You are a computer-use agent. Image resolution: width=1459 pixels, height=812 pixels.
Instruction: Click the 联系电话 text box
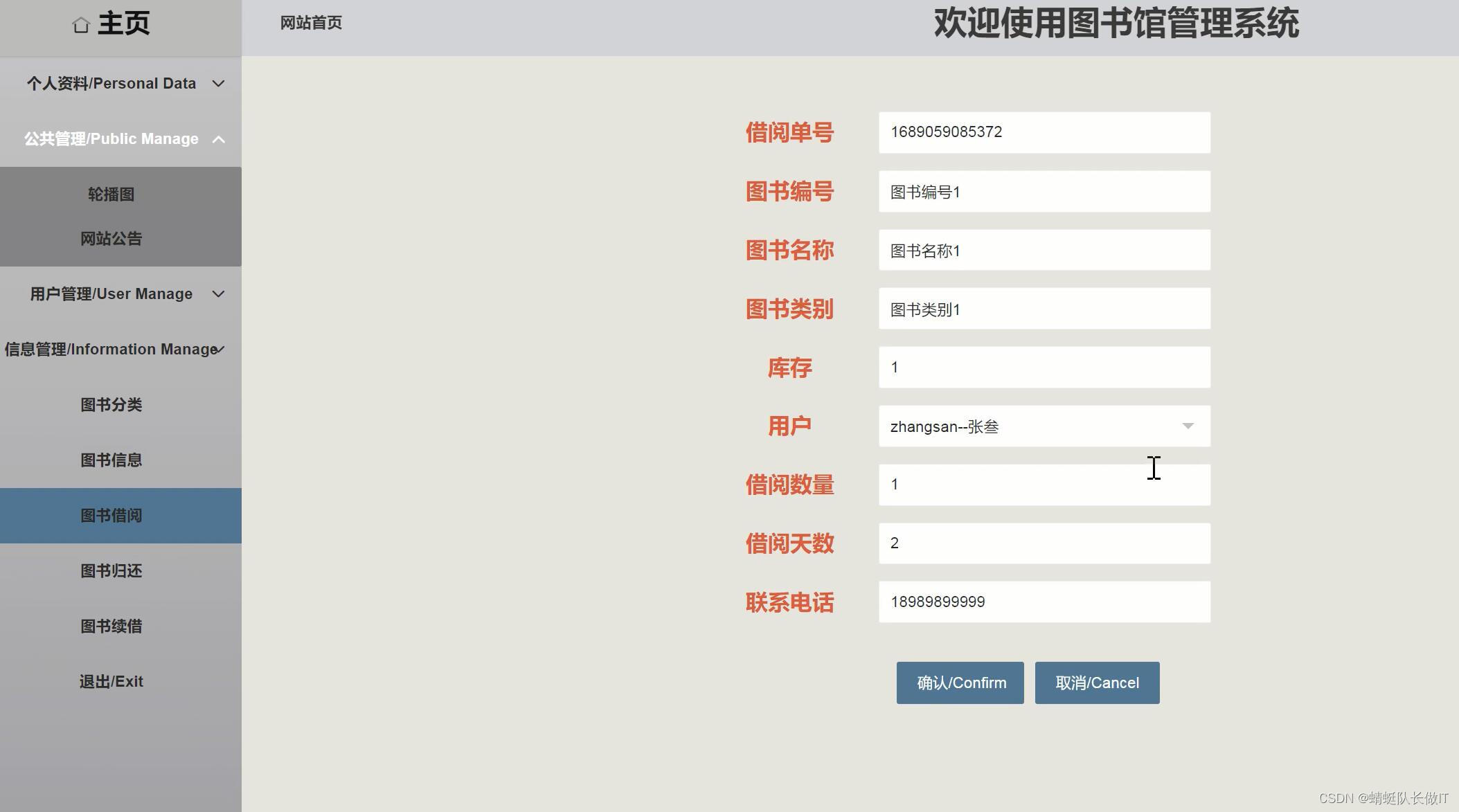[x=1044, y=602]
